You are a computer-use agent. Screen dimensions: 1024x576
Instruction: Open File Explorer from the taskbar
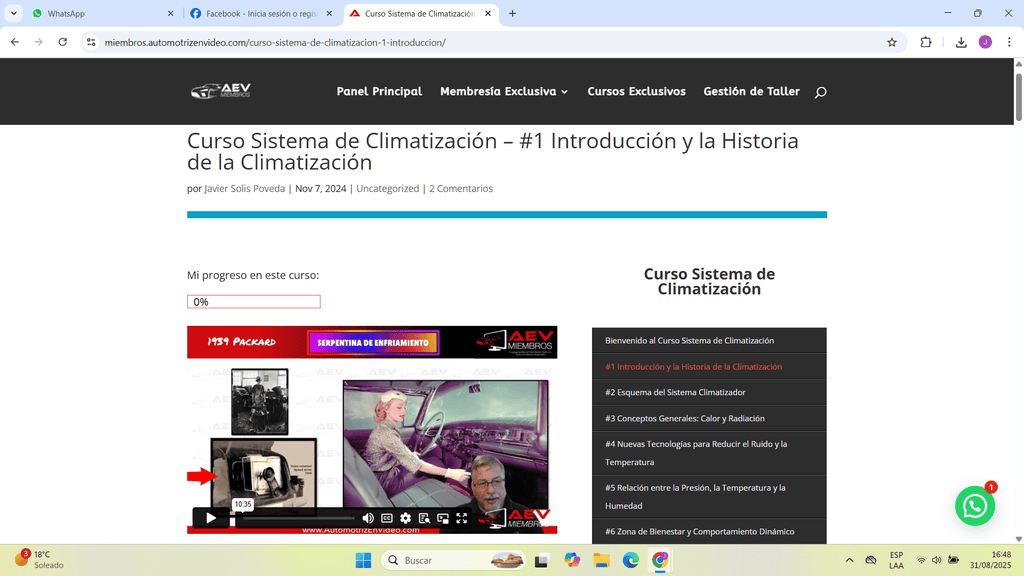point(601,560)
